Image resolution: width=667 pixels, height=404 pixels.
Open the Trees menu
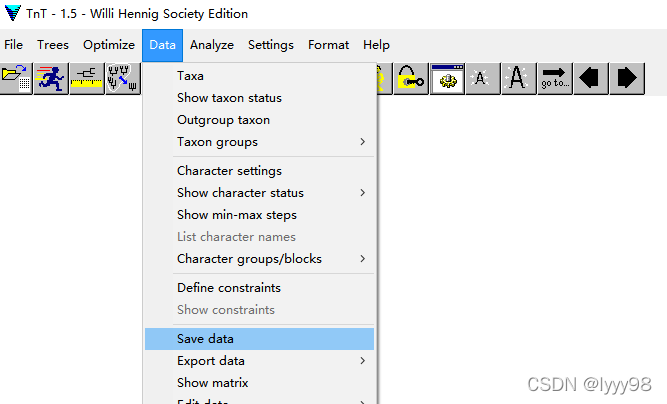53,45
